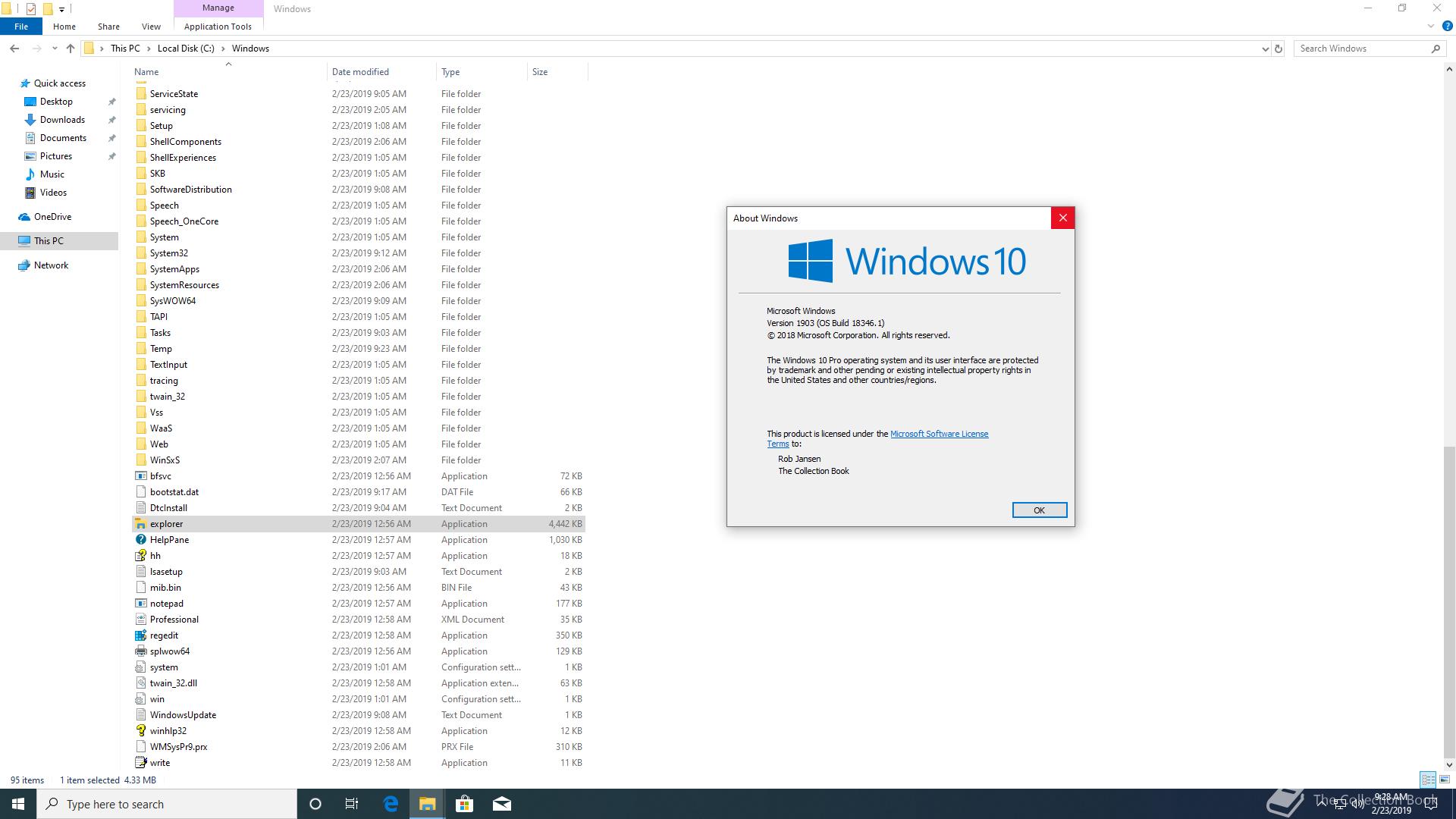Expand the ribbon chevron

pyautogui.click(x=1431, y=27)
